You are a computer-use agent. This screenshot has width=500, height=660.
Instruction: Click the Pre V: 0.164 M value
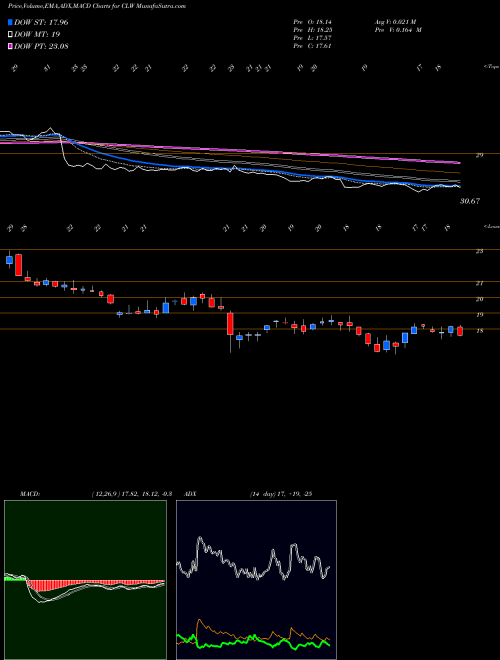[x=399, y=30]
